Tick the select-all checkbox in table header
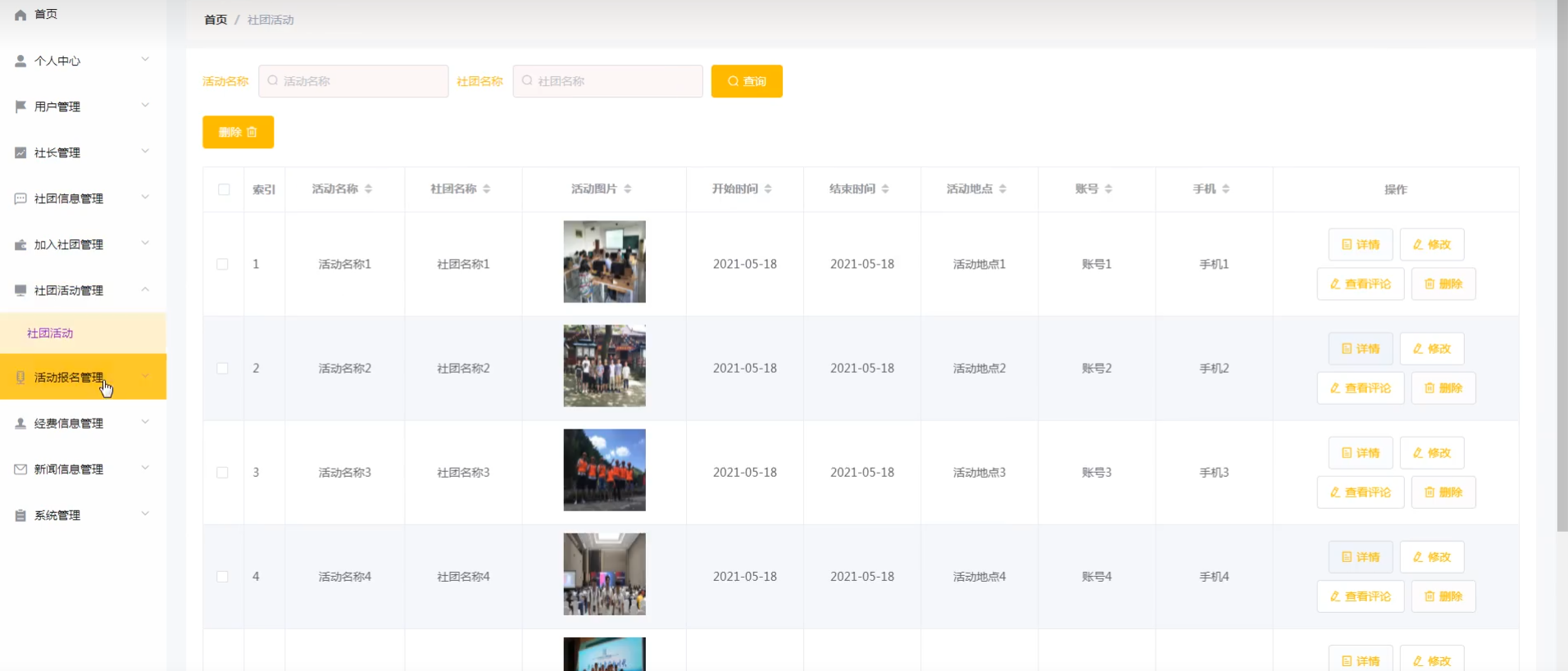Screen dimensions: 1568x671 pos(224,189)
